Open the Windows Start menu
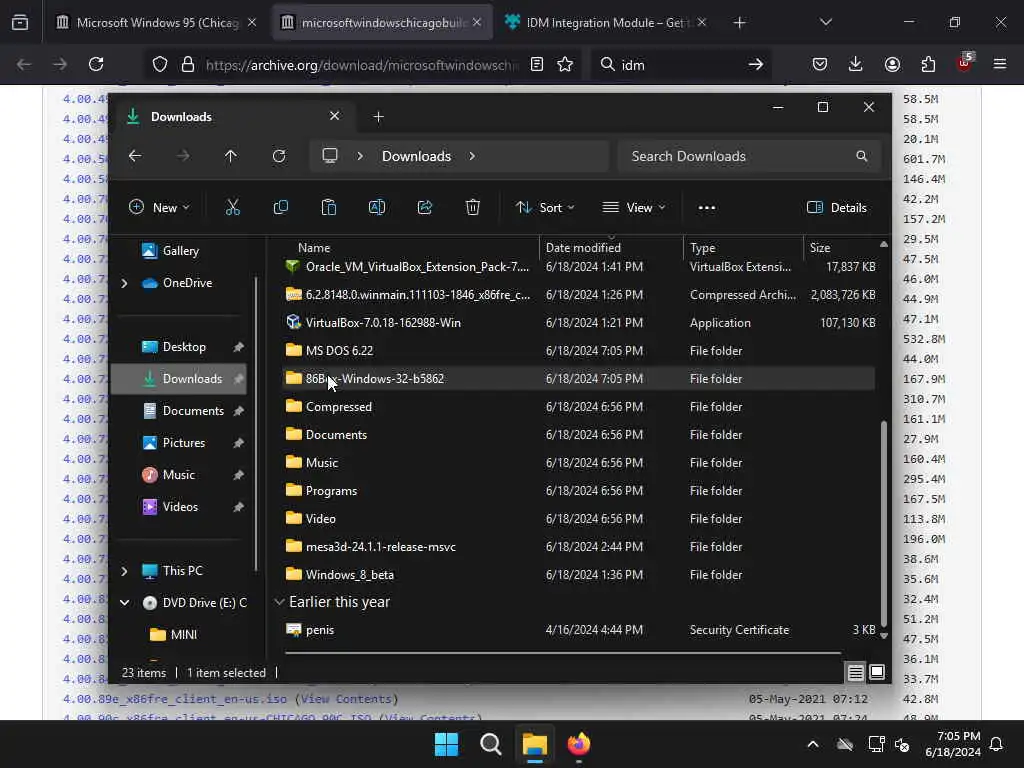The height and width of the screenshot is (768, 1024). tap(447, 744)
